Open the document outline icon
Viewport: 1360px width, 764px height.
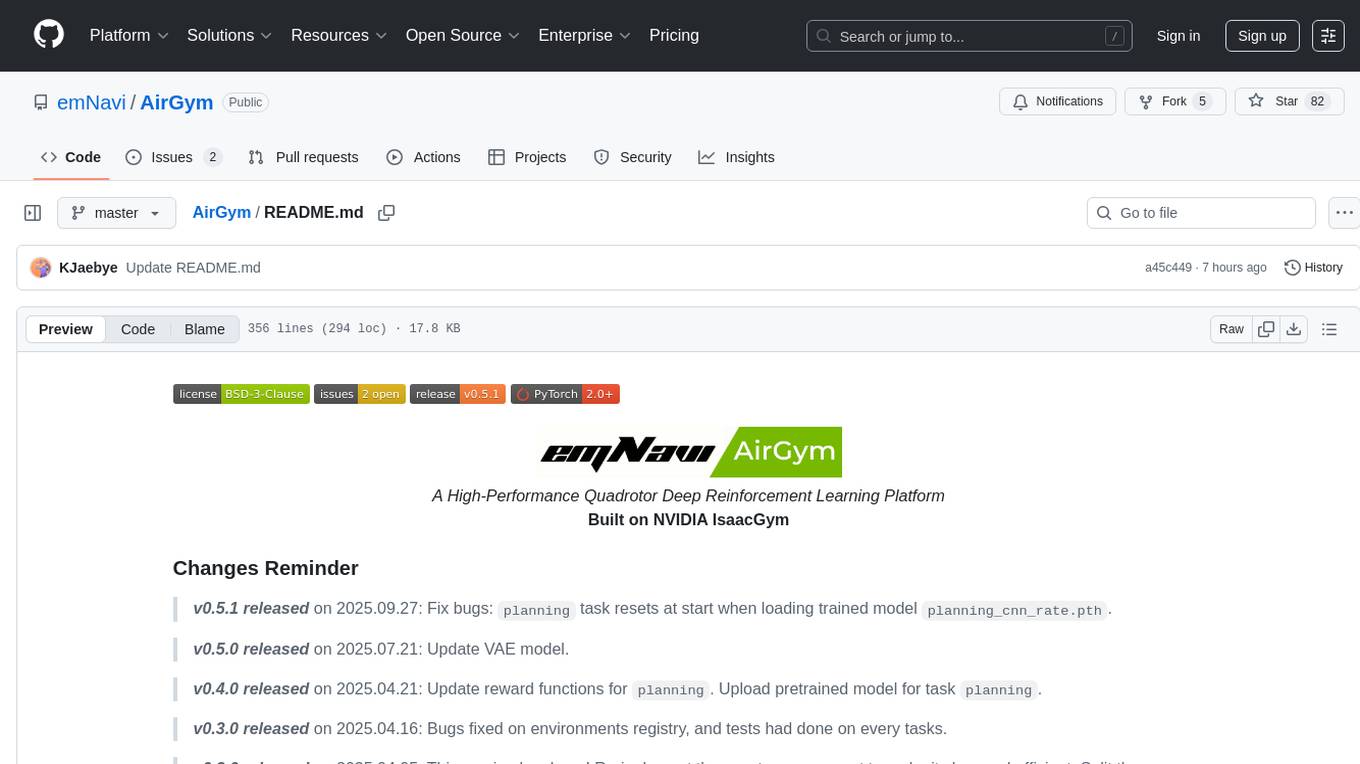[x=1329, y=329]
